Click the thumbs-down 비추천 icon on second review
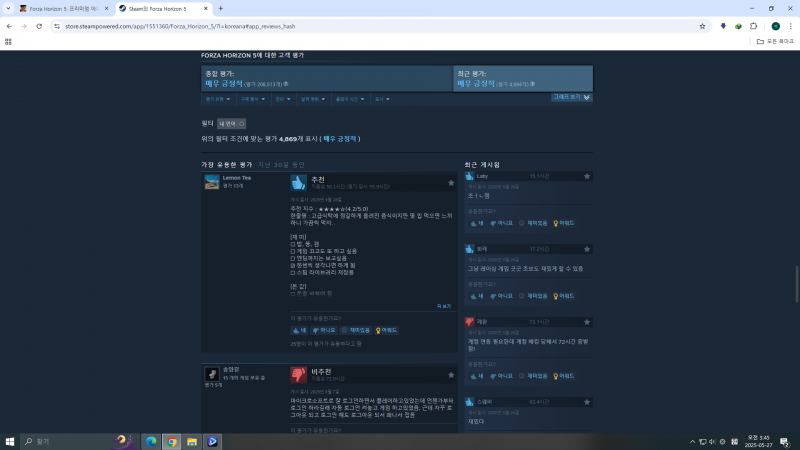This screenshot has width=800, height=450. (x=298, y=374)
